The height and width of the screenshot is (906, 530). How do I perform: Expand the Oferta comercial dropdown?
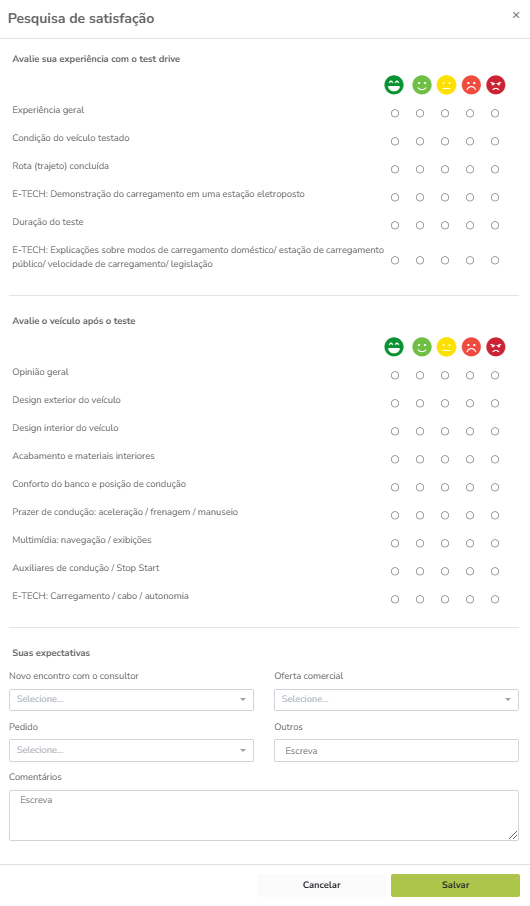396,699
